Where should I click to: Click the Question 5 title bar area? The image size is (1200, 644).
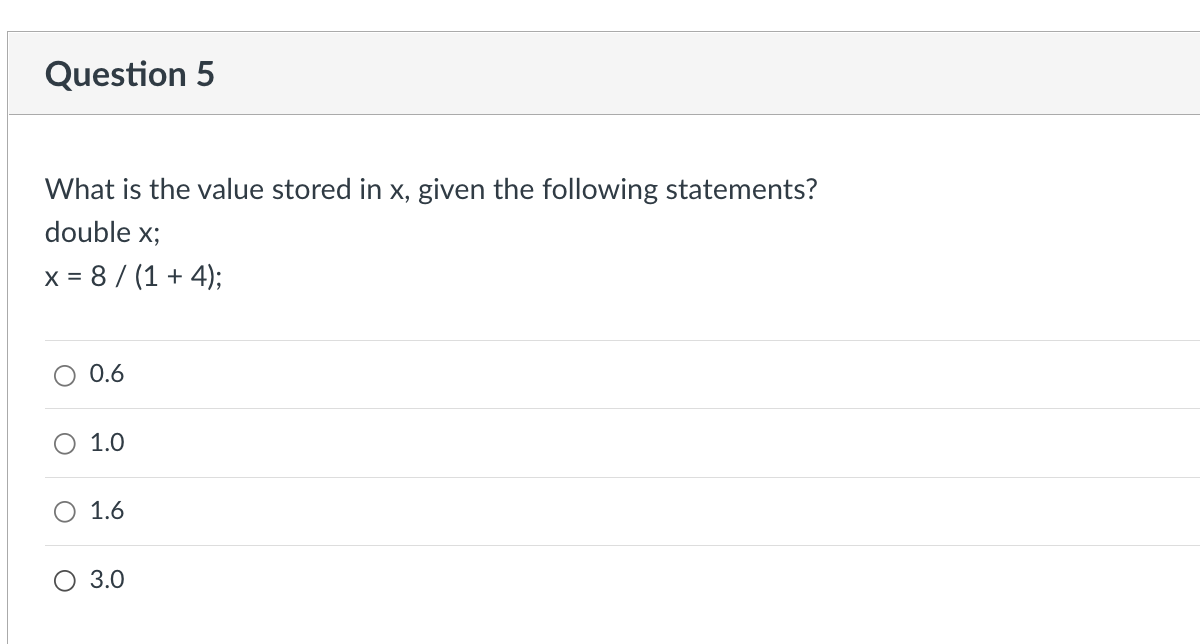[x=600, y=74]
